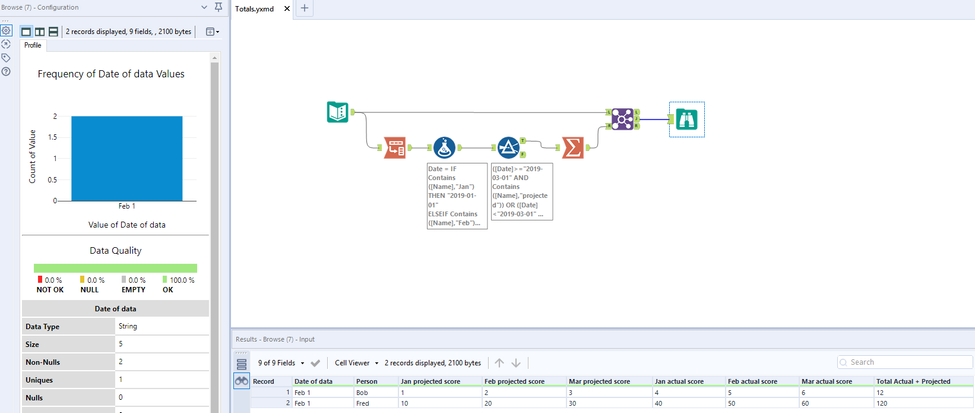The image size is (975, 413).
Task: Select the Jan projected score column header
Action: [440, 381]
